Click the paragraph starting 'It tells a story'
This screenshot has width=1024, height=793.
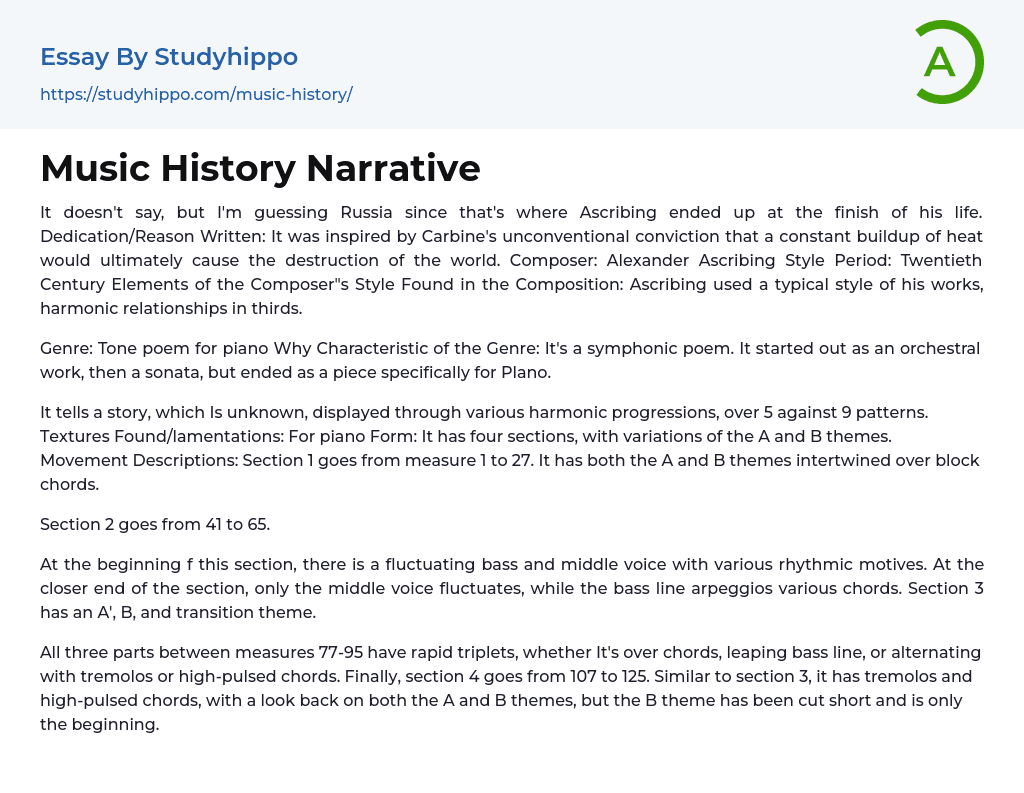(x=511, y=448)
